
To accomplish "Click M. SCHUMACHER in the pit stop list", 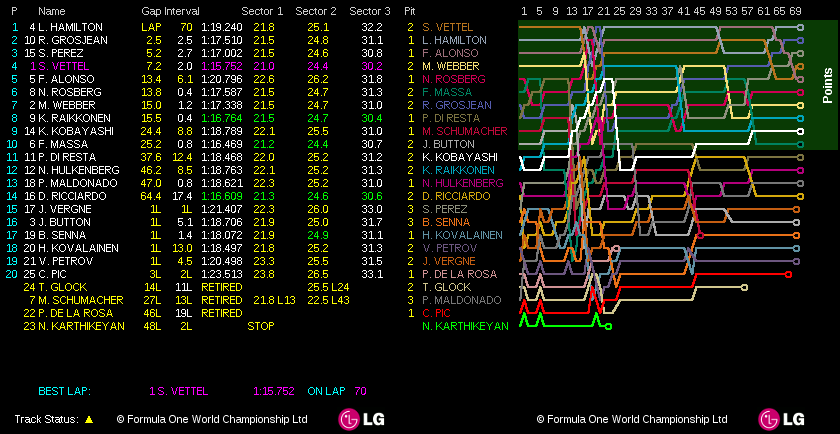I will pyautogui.click(x=464, y=131).
